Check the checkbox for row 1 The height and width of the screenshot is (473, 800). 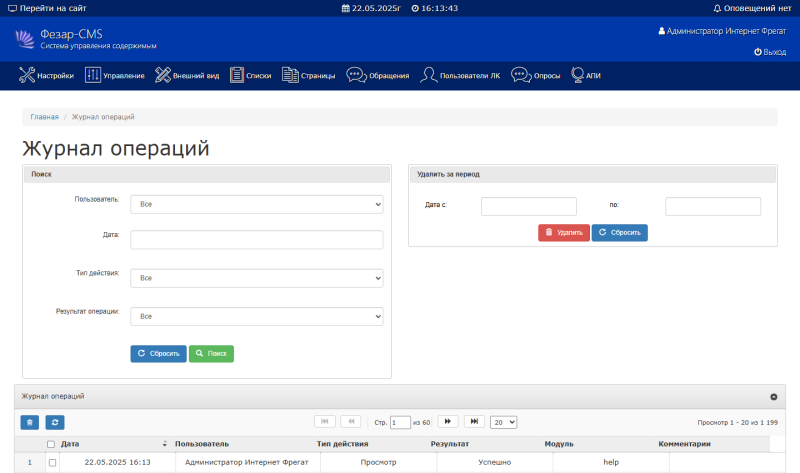click(53, 462)
